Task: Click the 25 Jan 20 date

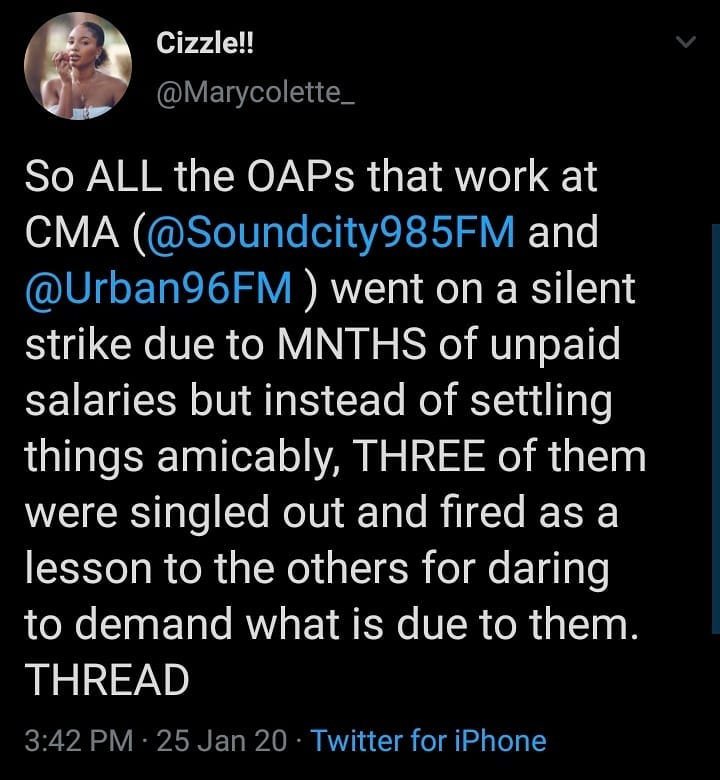Action: point(222,740)
